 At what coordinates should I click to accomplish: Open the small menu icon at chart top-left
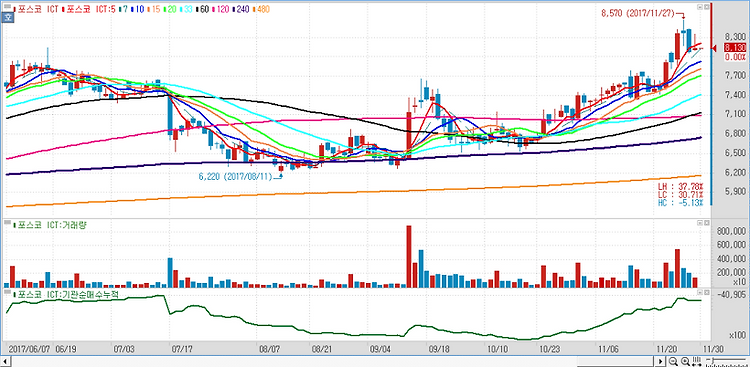click(7, 7)
